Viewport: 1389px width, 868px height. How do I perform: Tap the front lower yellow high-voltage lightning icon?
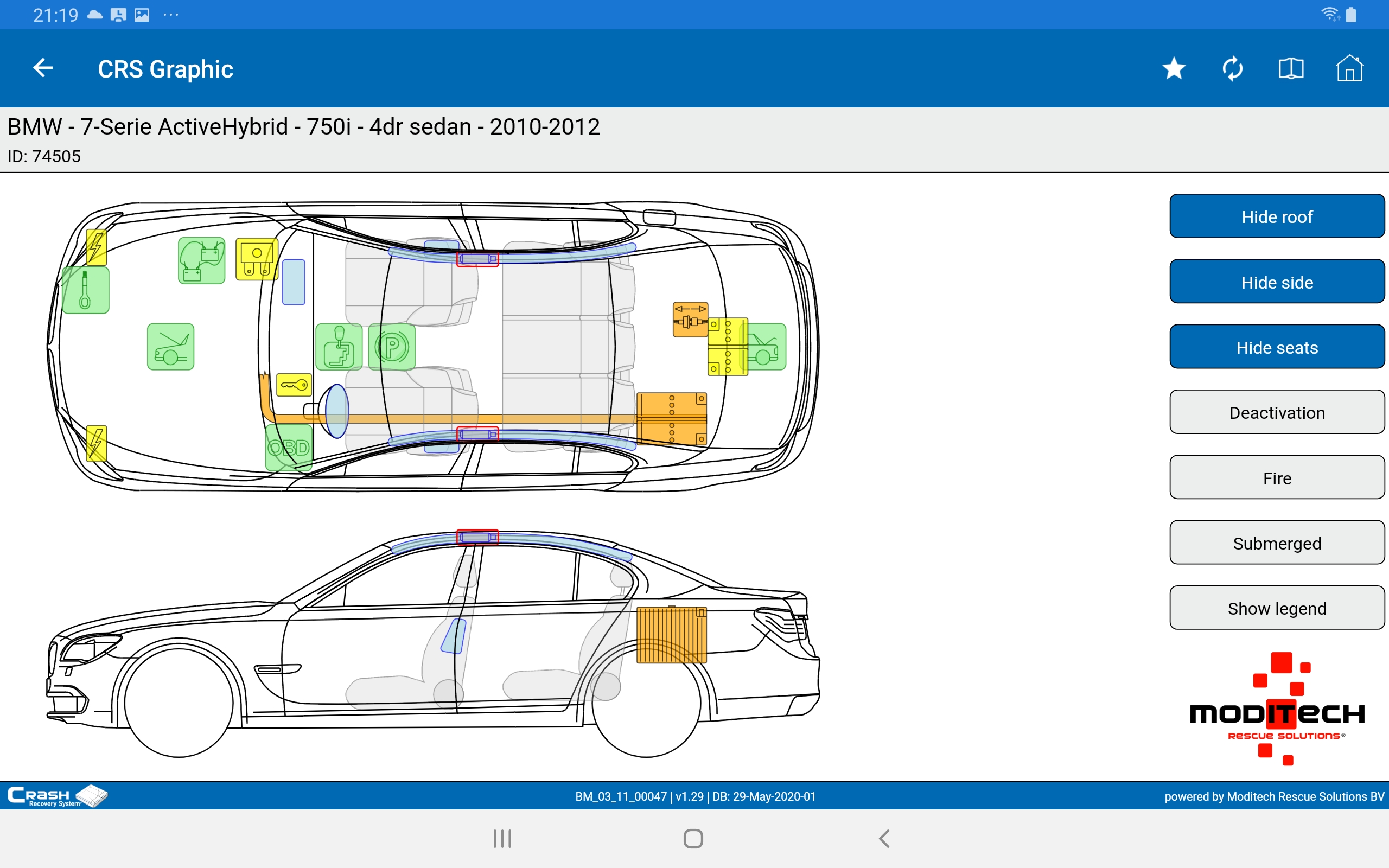click(97, 443)
